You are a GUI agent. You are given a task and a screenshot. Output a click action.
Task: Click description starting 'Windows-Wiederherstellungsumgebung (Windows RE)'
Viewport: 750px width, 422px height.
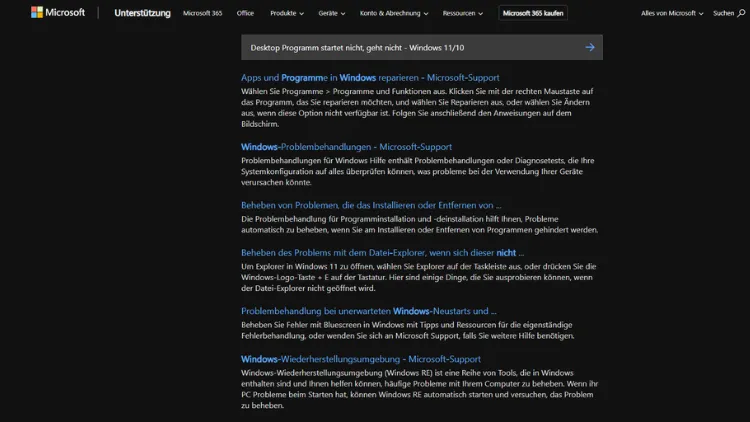pyautogui.click(x=419, y=389)
